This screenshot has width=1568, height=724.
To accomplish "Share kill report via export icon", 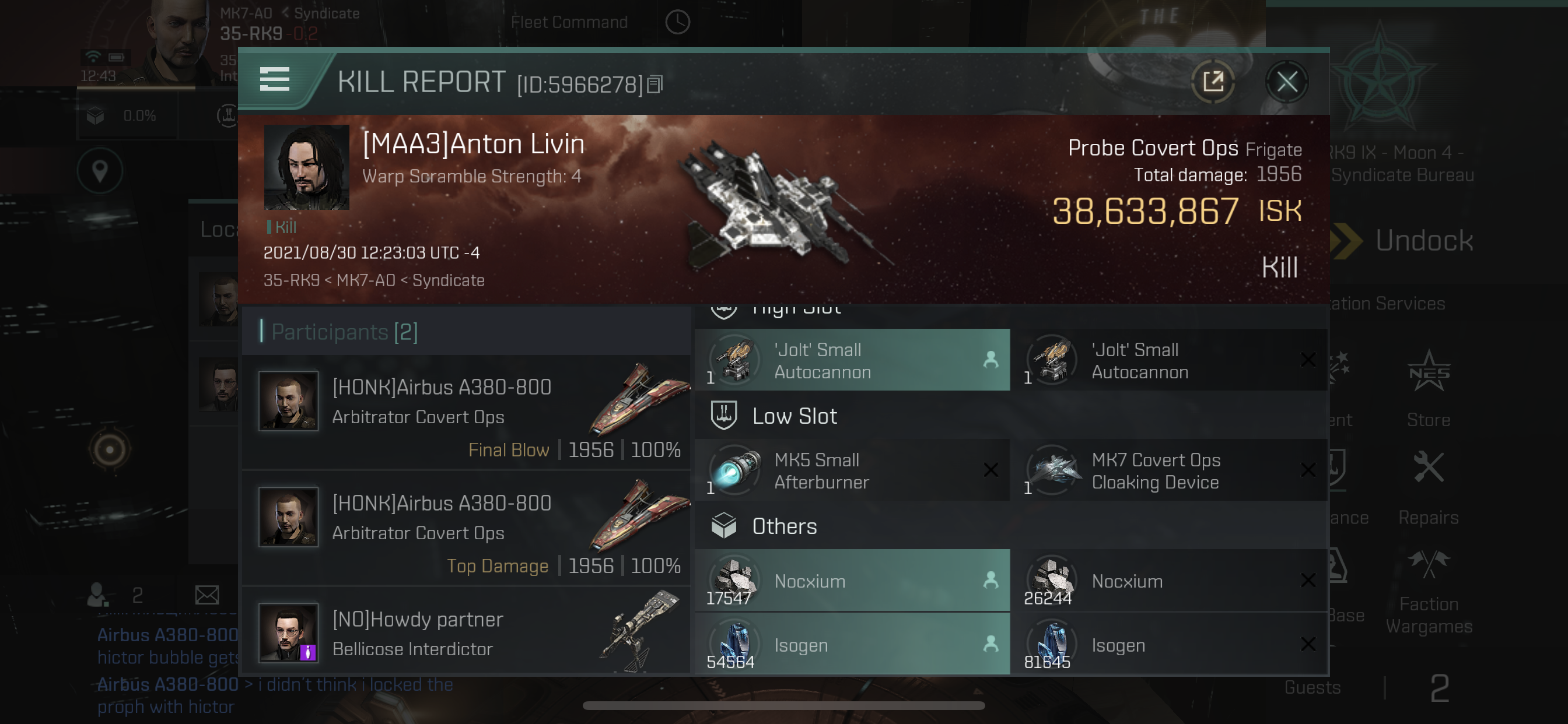I will tap(1213, 82).
